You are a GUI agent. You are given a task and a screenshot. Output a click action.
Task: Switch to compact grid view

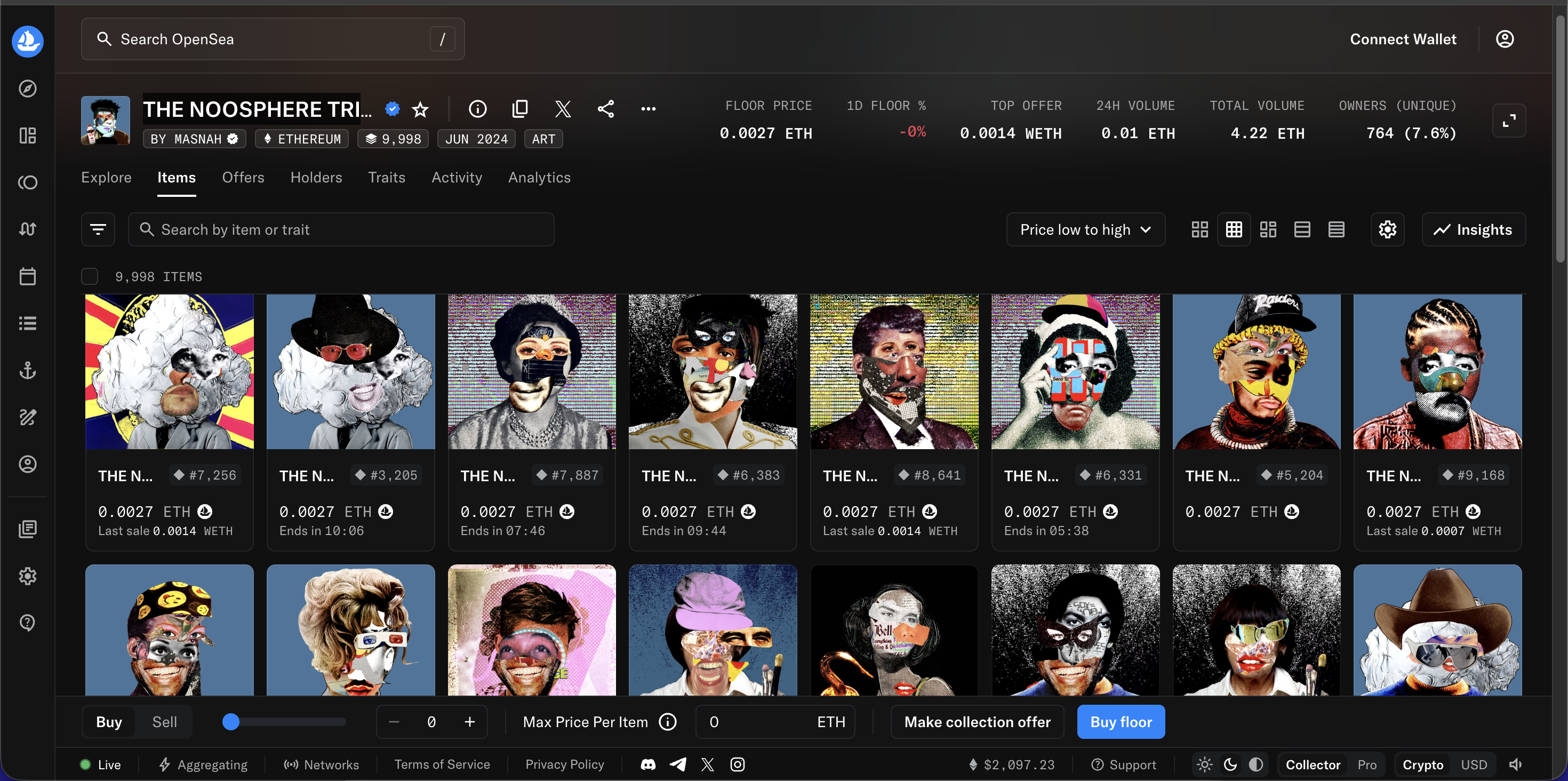[1233, 229]
